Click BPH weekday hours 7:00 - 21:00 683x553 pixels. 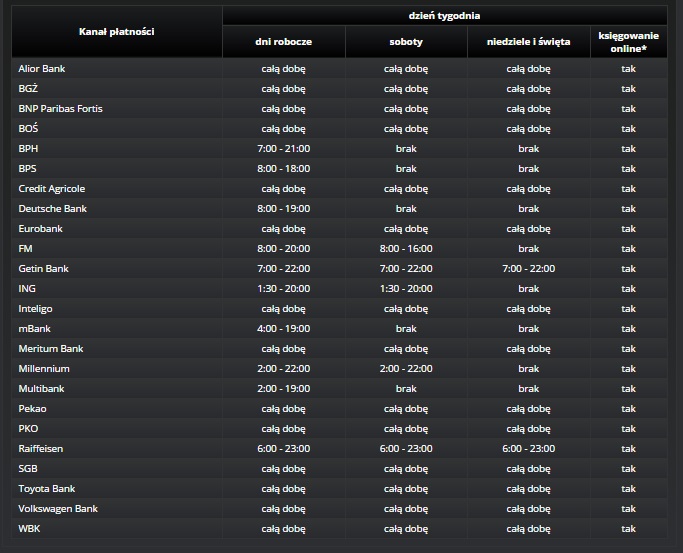pos(284,148)
